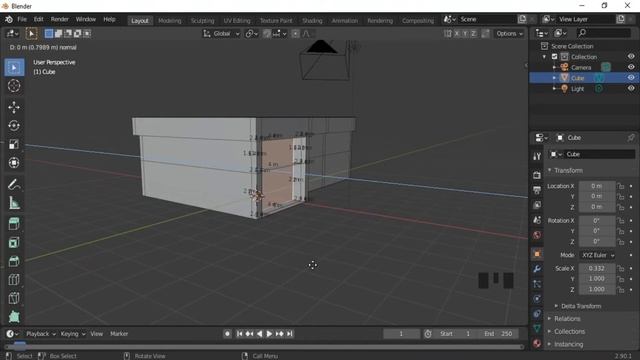Toggle the Collection exclude checkbox
640x360 pixels.
click(x=554, y=57)
